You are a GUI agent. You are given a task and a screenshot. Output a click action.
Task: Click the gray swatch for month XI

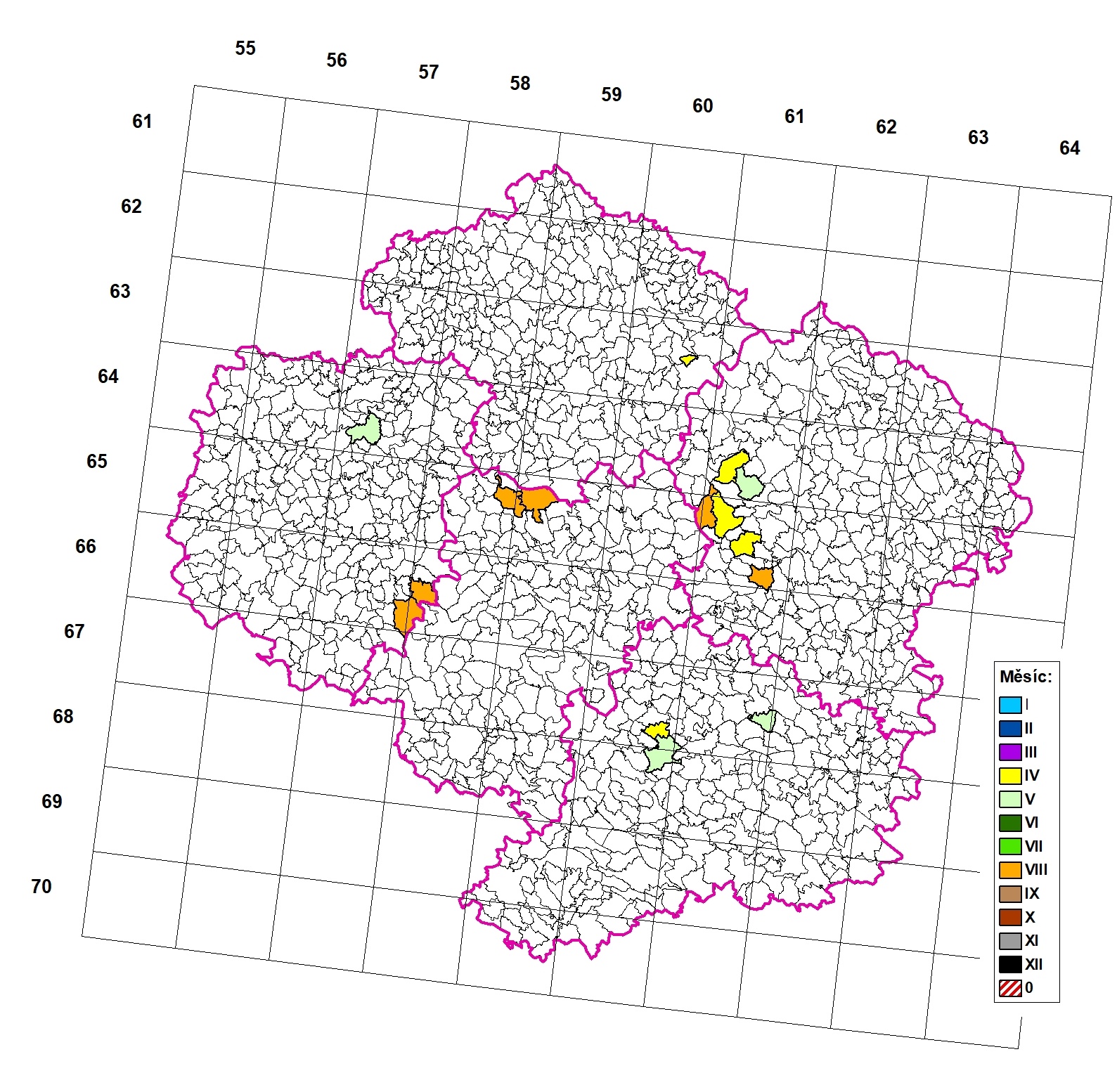[1010, 941]
